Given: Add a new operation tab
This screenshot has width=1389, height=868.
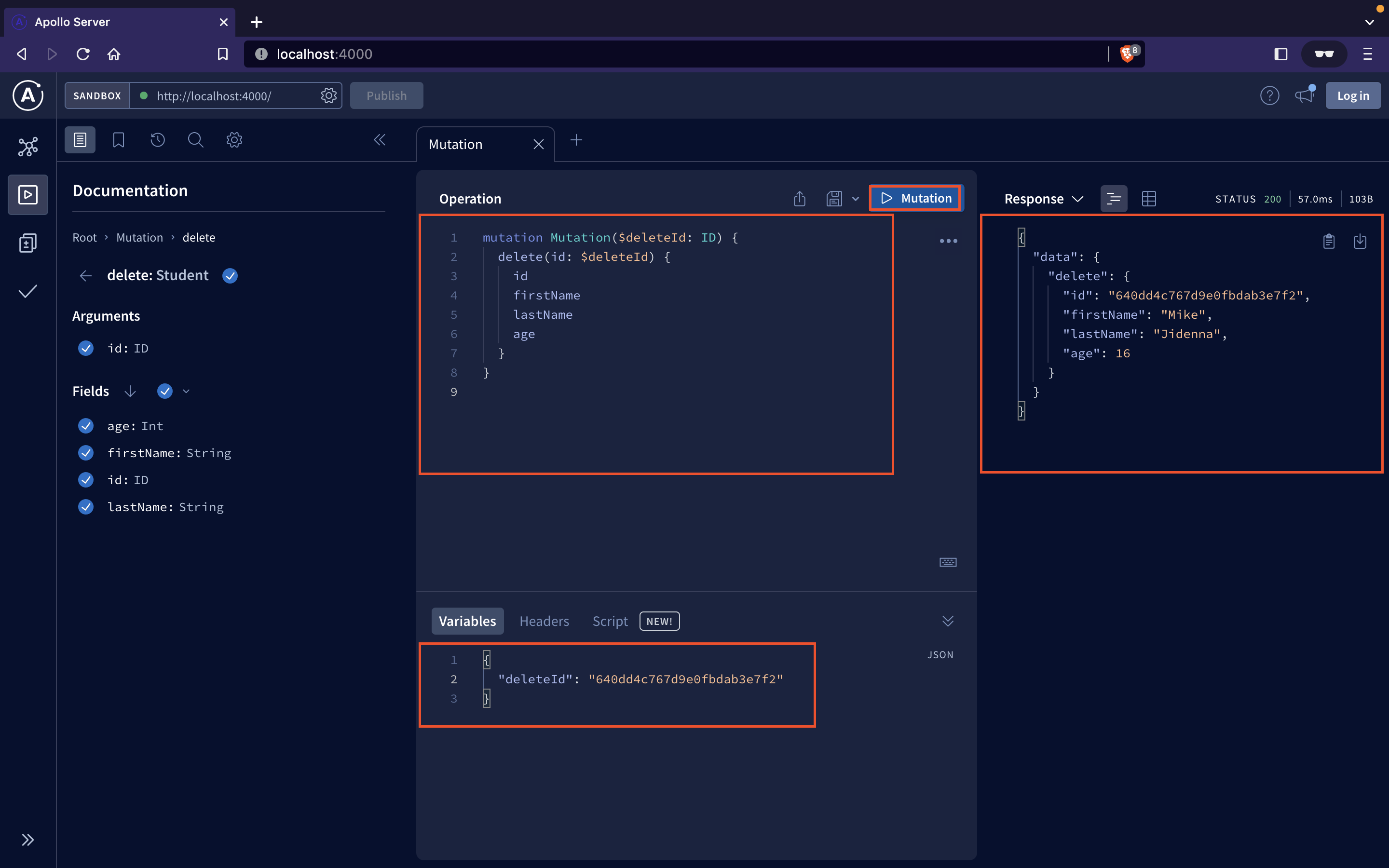Looking at the screenshot, I should tap(576, 140).
